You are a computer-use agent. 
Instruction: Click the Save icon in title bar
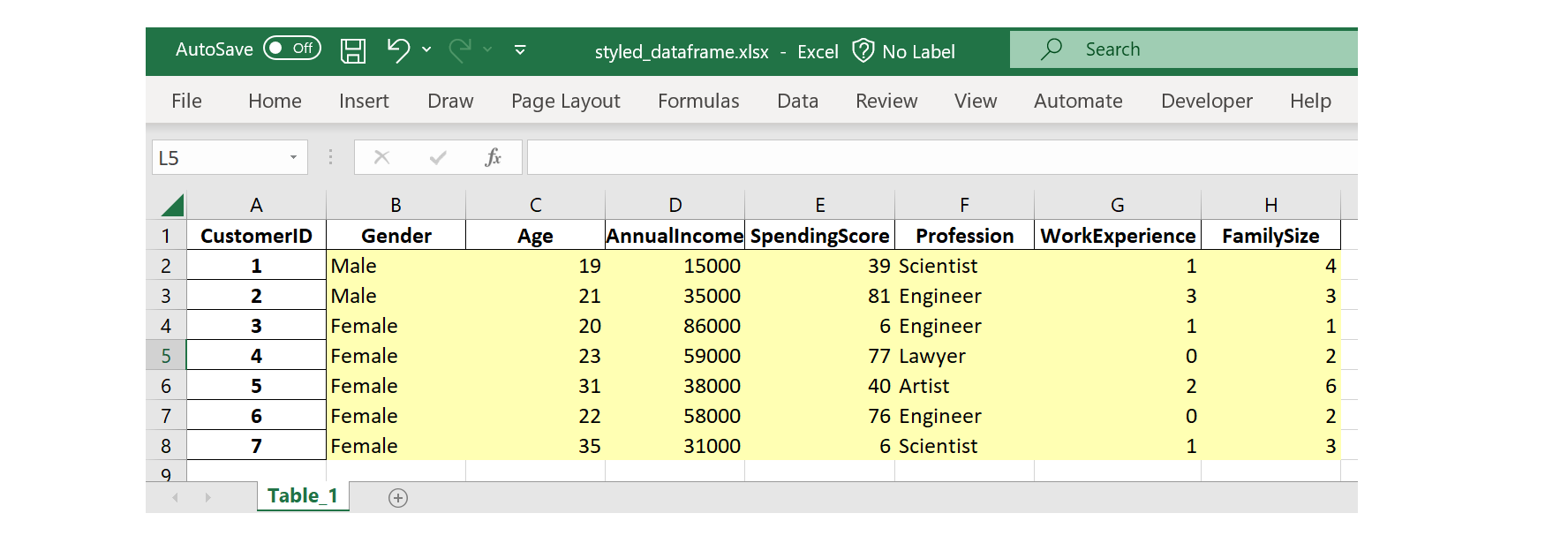click(x=353, y=50)
